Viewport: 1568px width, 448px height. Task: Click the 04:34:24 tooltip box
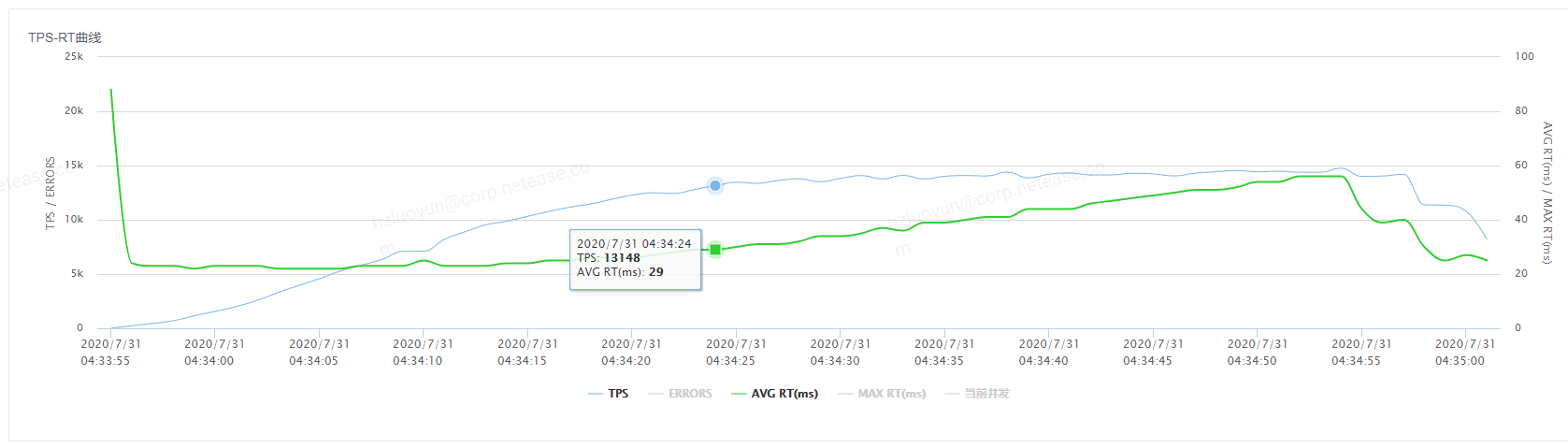635,258
